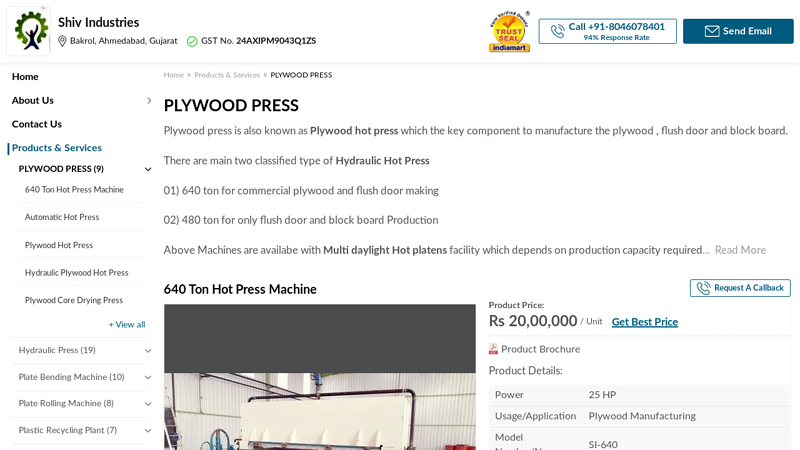
Task: Go to the Home menu item
Action: 25,77
